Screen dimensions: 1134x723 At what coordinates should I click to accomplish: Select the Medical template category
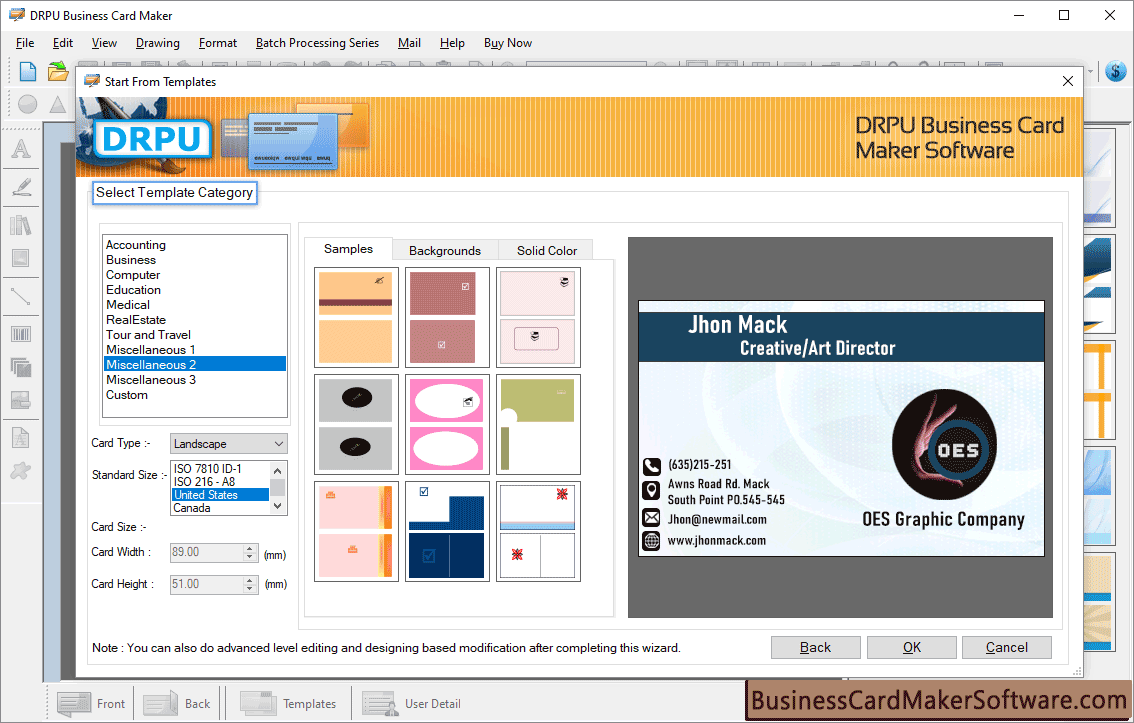tap(195, 304)
